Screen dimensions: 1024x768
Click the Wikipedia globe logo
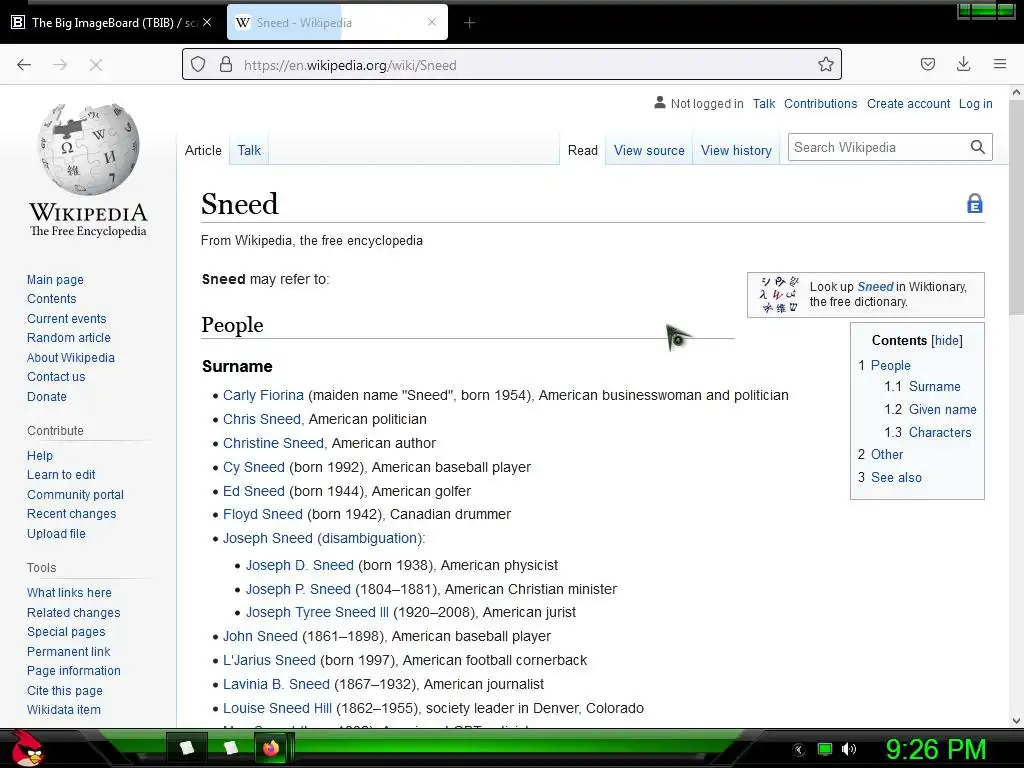pos(88,149)
